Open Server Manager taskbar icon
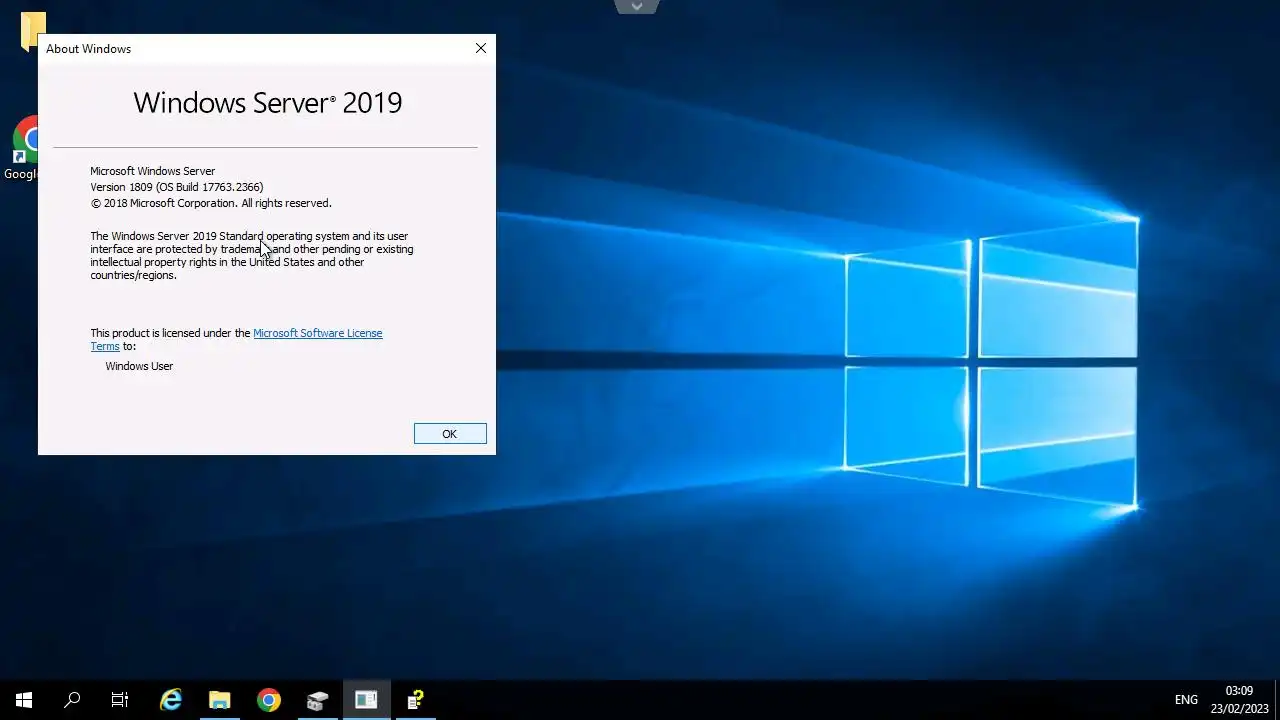The height and width of the screenshot is (720, 1280). pyautogui.click(x=317, y=700)
